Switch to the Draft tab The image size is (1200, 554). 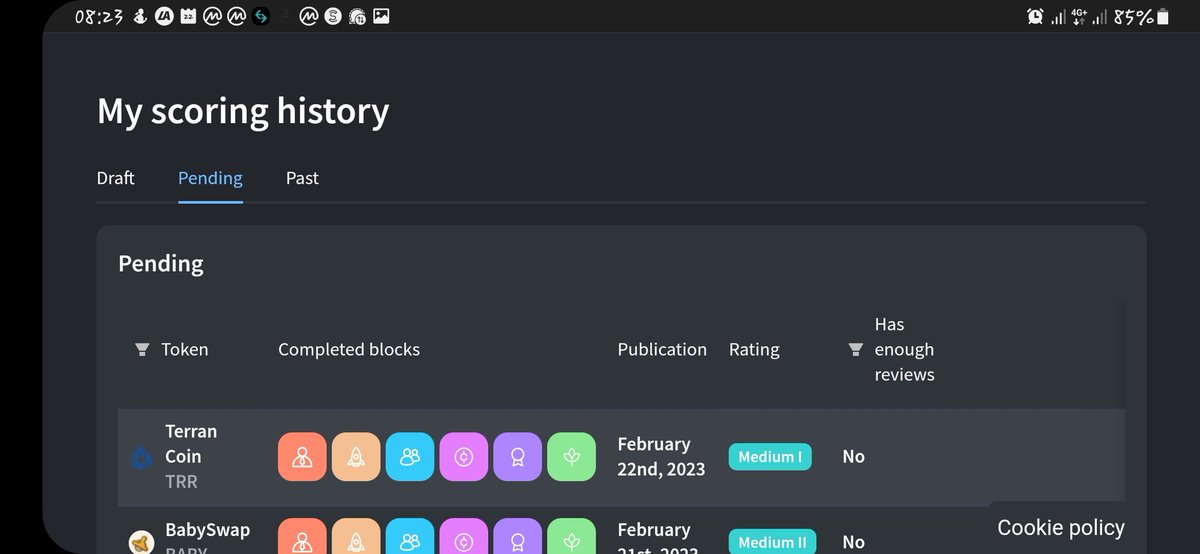[115, 178]
